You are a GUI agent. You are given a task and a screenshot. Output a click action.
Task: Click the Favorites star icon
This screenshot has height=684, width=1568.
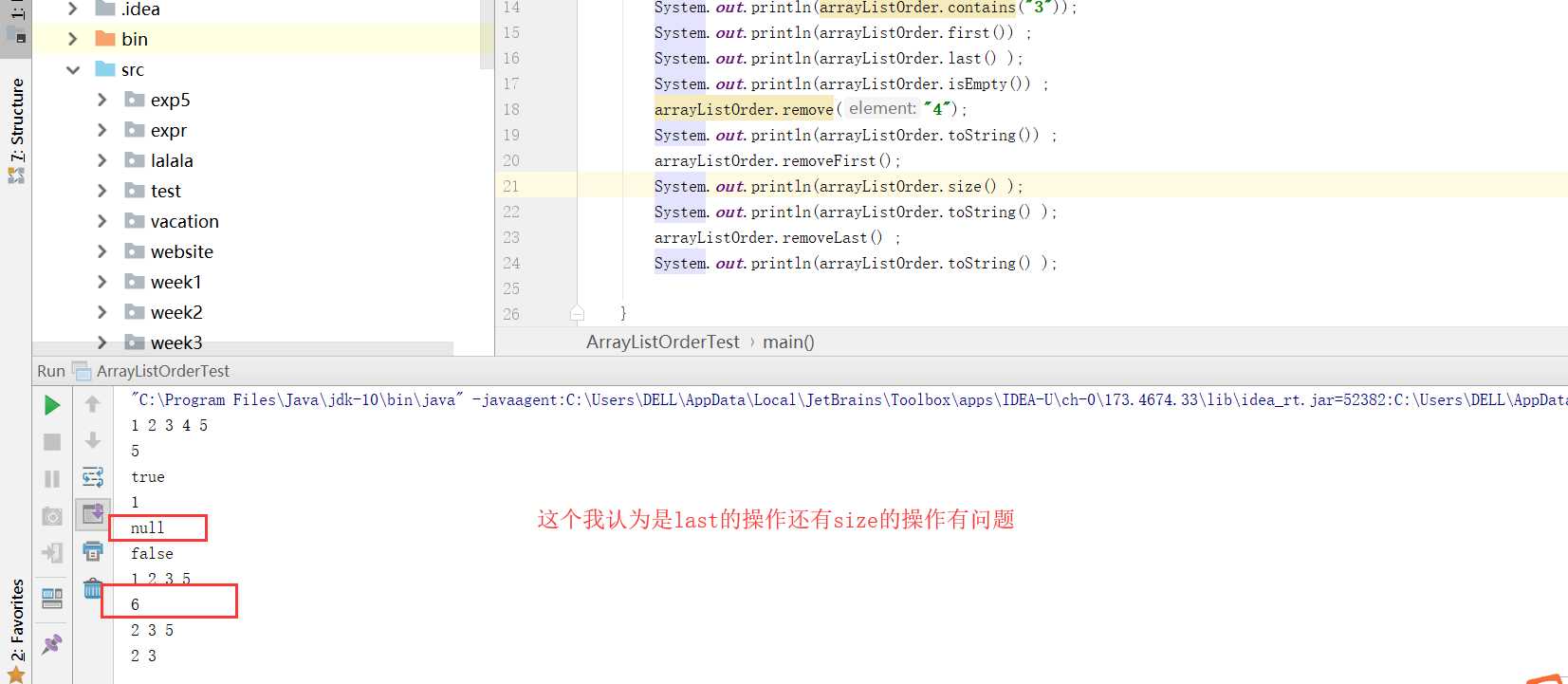click(16, 675)
